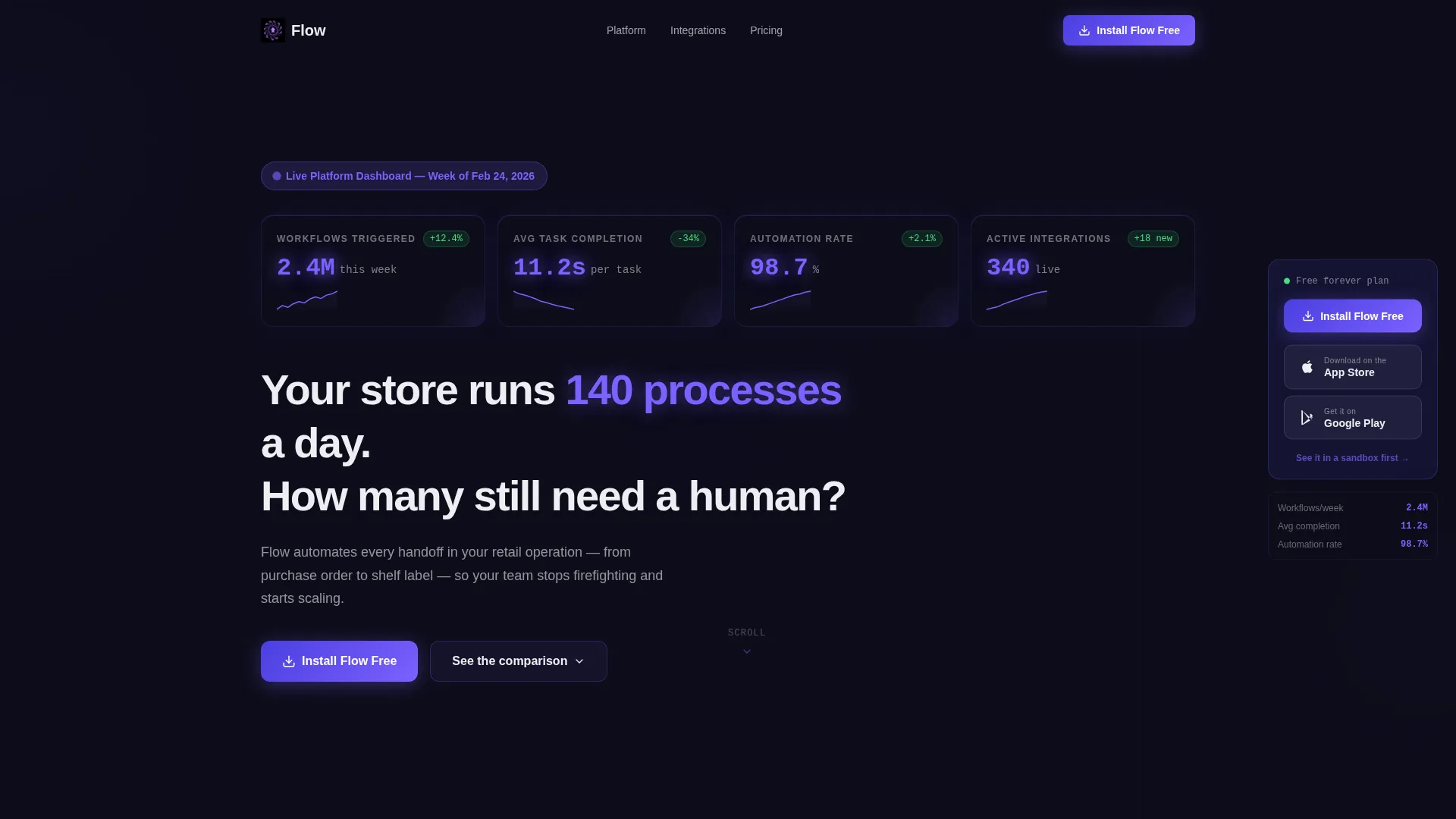The image size is (1456, 819).
Task: Select the Avg Task Completion label
Action: pyautogui.click(x=578, y=239)
